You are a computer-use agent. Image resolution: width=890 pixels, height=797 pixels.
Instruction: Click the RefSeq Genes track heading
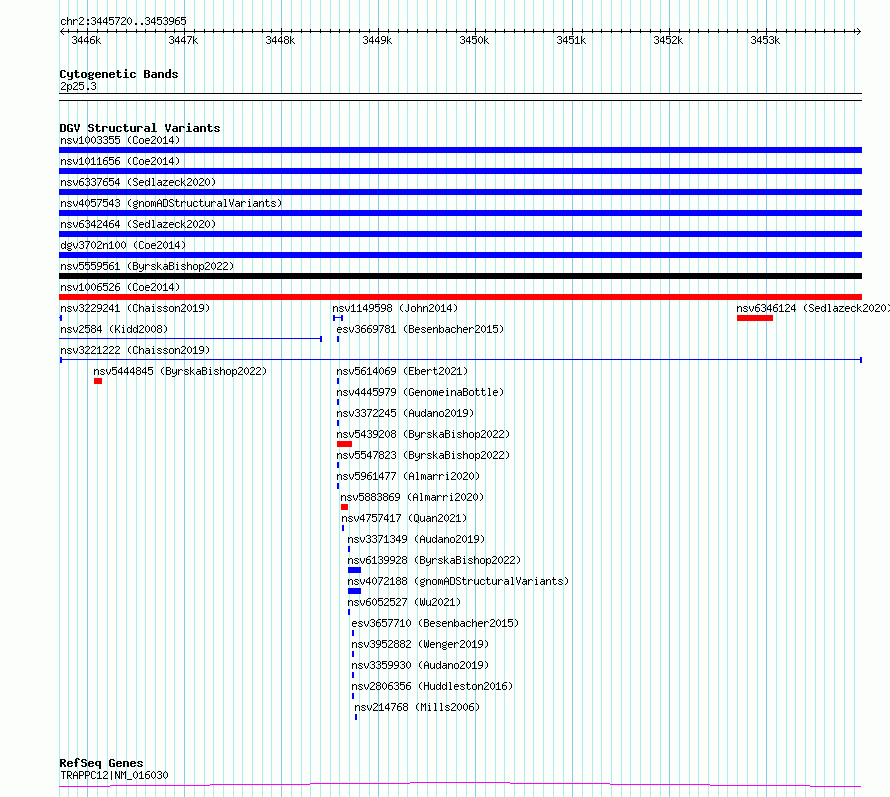click(x=102, y=763)
